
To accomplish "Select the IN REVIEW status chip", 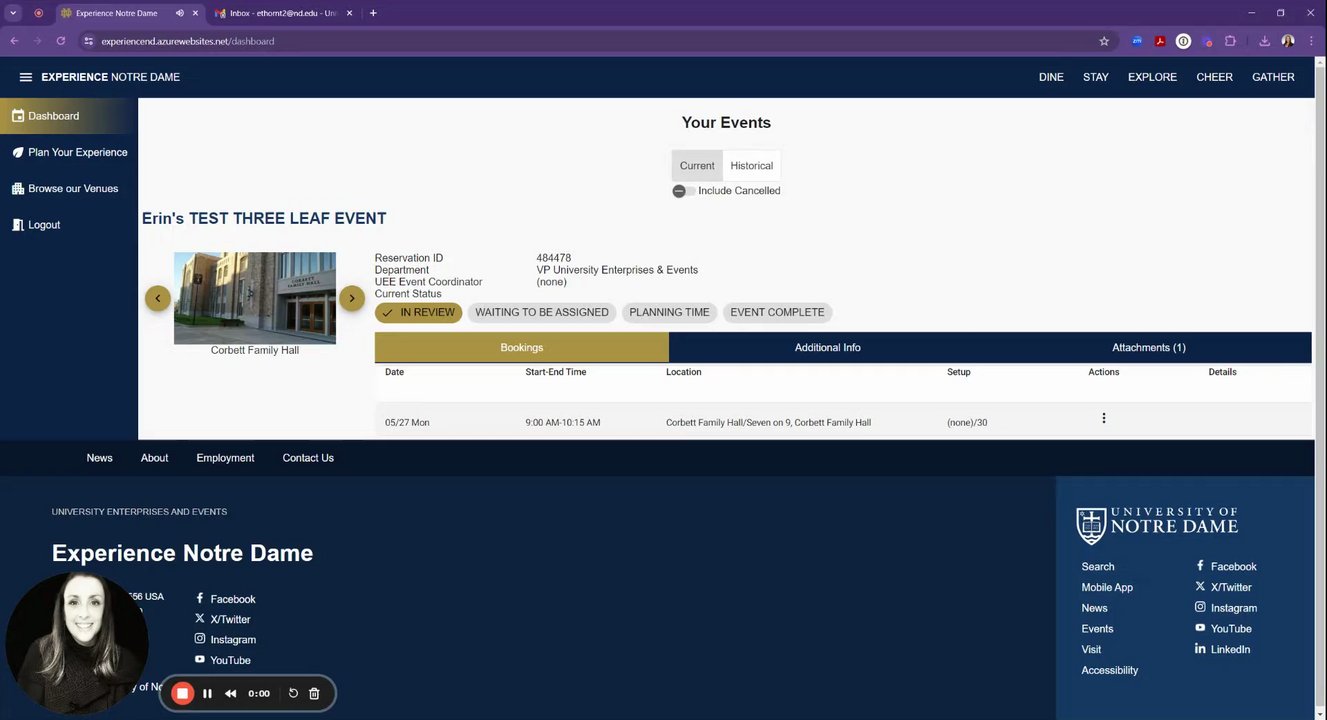I will (x=418, y=312).
